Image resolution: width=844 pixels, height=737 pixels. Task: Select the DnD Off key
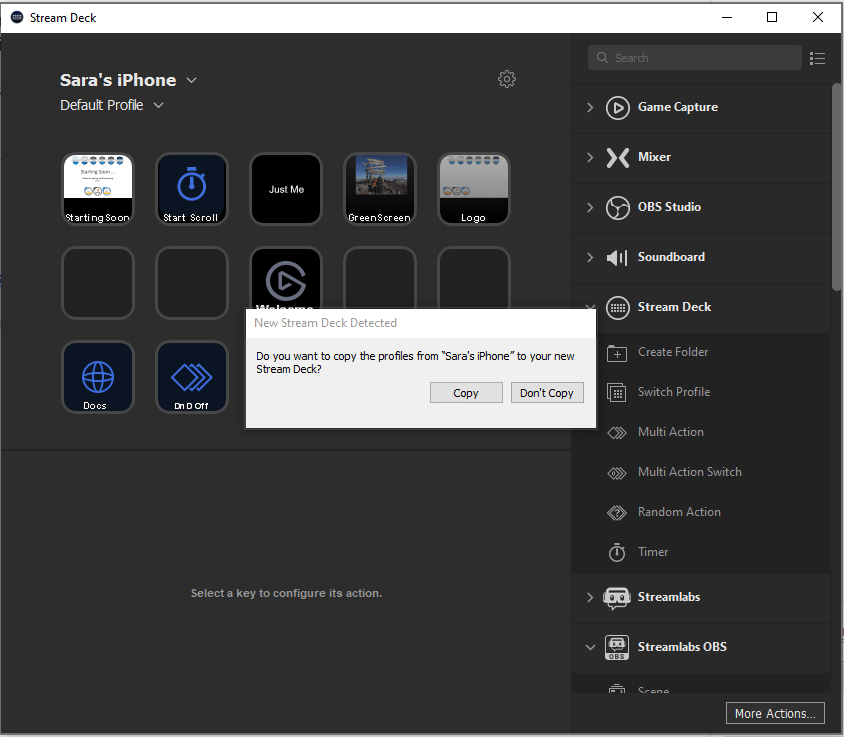pyautogui.click(x=191, y=377)
